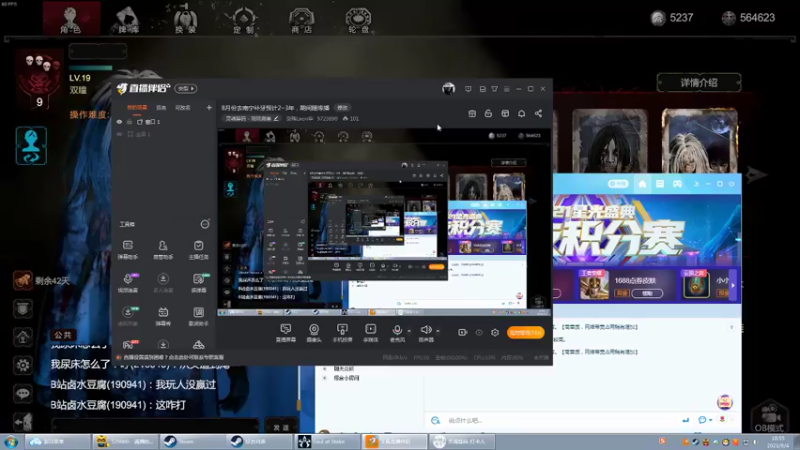Click the next character arrow on right
Screen dimensions: 800x450
756,174
